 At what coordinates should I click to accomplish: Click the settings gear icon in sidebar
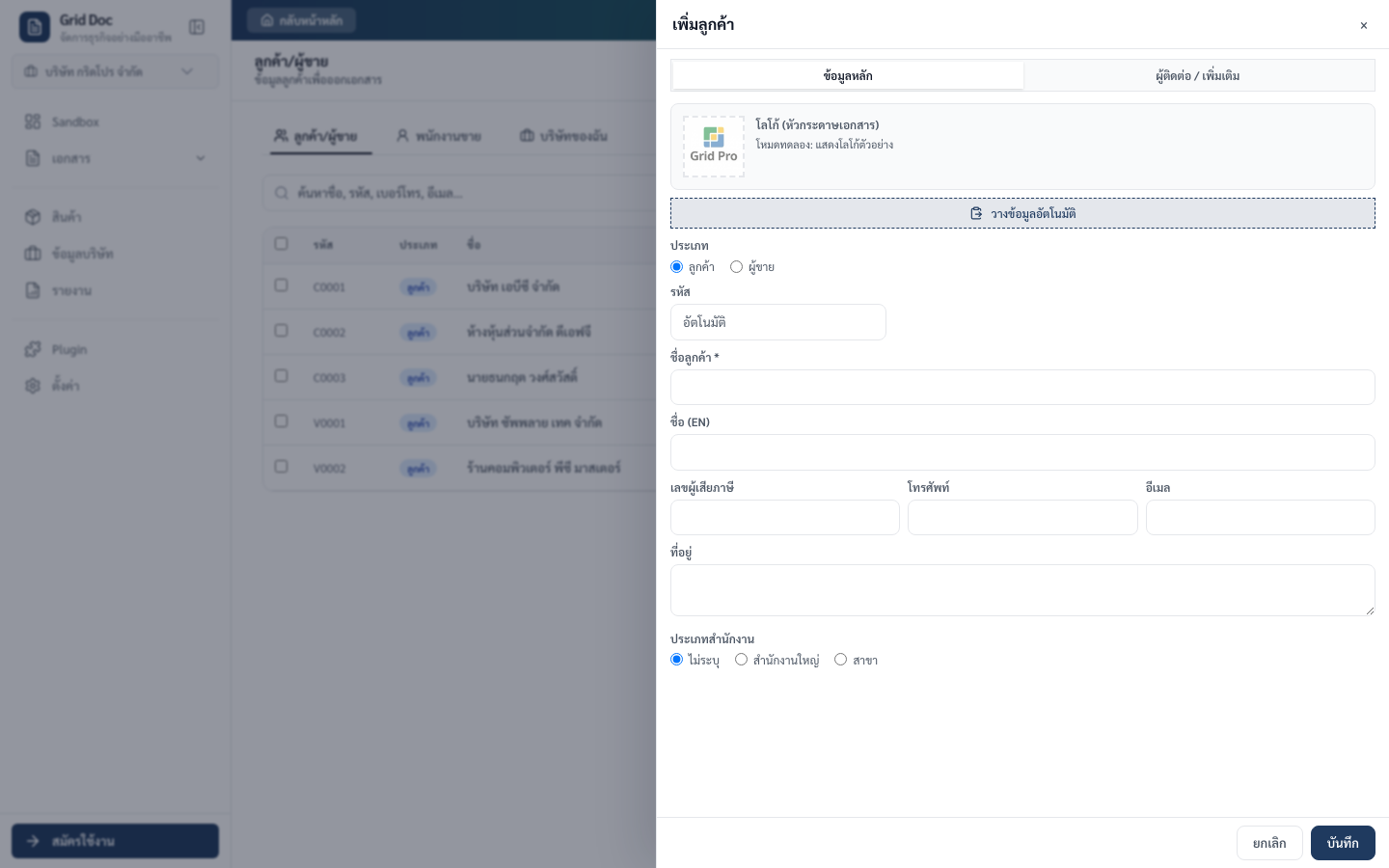point(33,386)
